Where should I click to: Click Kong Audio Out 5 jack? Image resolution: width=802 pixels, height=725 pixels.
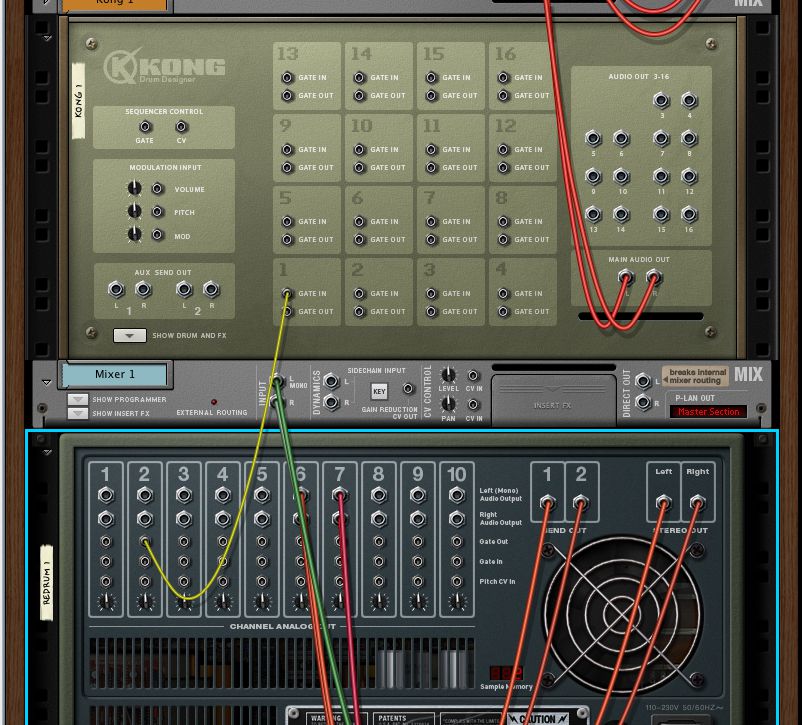click(x=593, y=138)
